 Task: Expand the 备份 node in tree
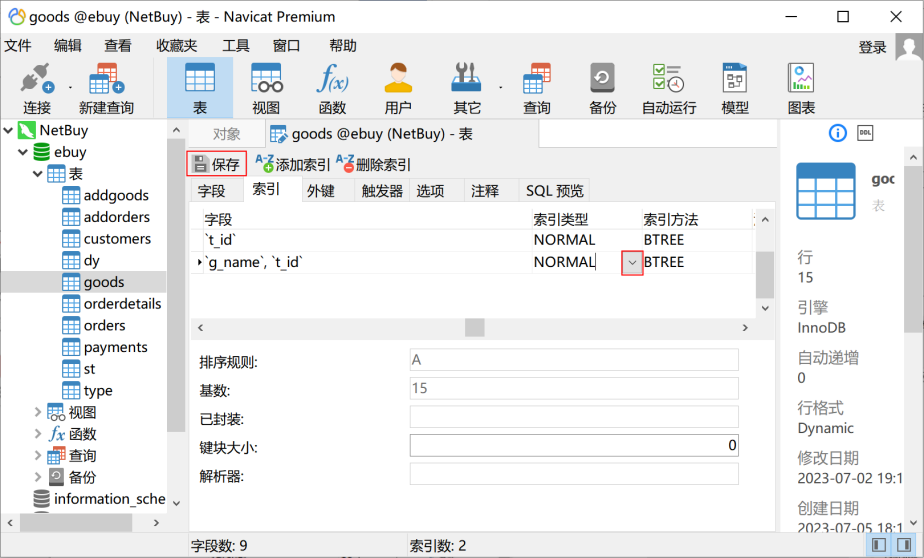[x=38, y=478]
